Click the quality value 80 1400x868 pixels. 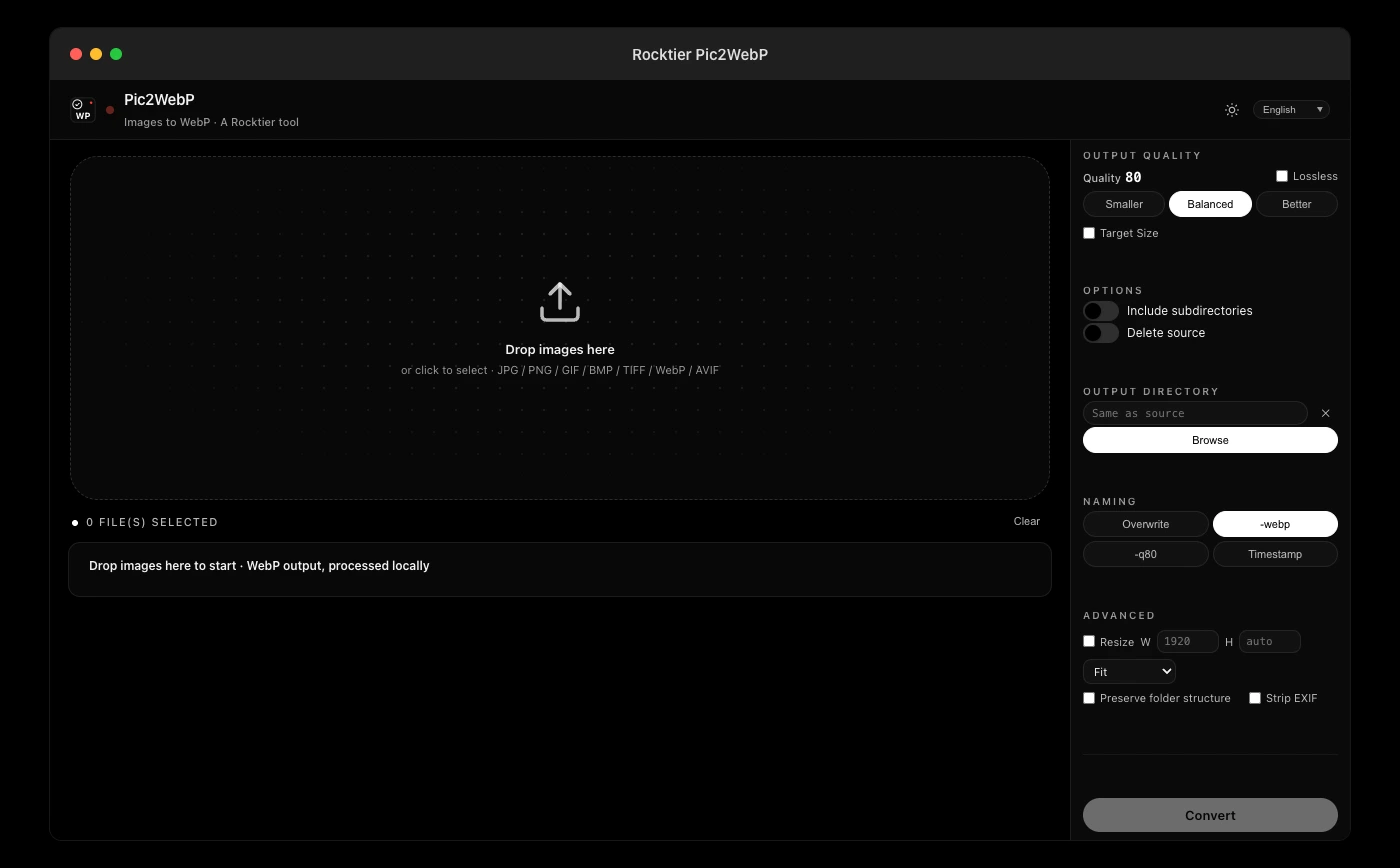(1133, 177)
